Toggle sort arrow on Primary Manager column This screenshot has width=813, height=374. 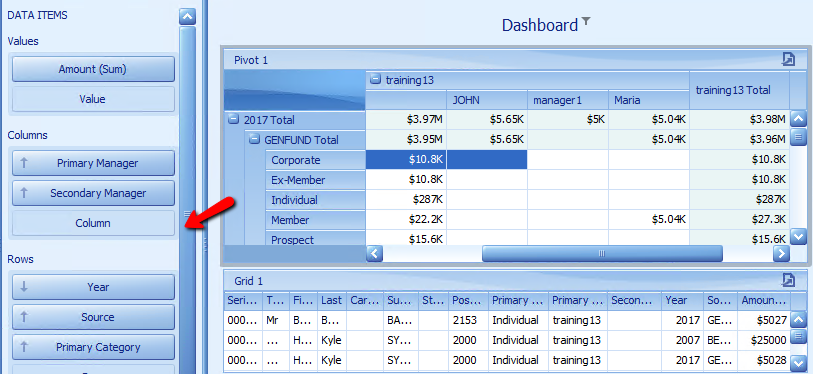coord(23,163)
